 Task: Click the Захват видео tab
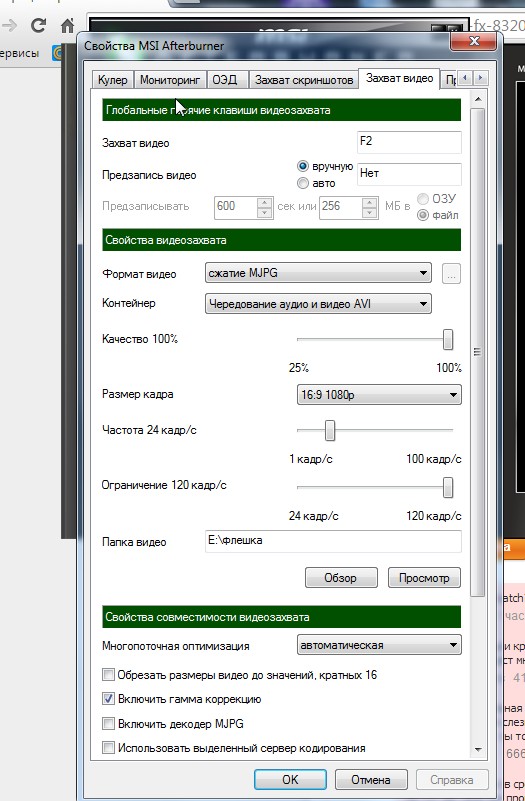click(x=399, y=79)
